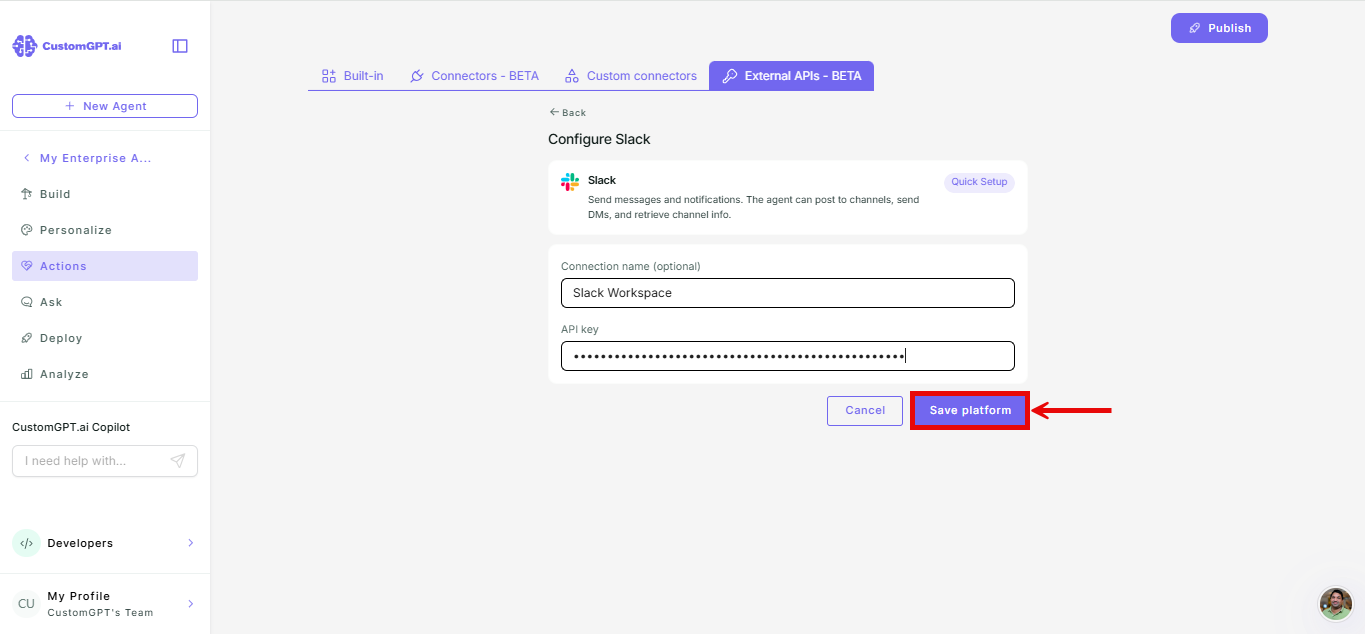This screenshot has height=634, width=1365.
Task: Click the Save platform button
Action: pyautogui.click(x=970, y=410)
